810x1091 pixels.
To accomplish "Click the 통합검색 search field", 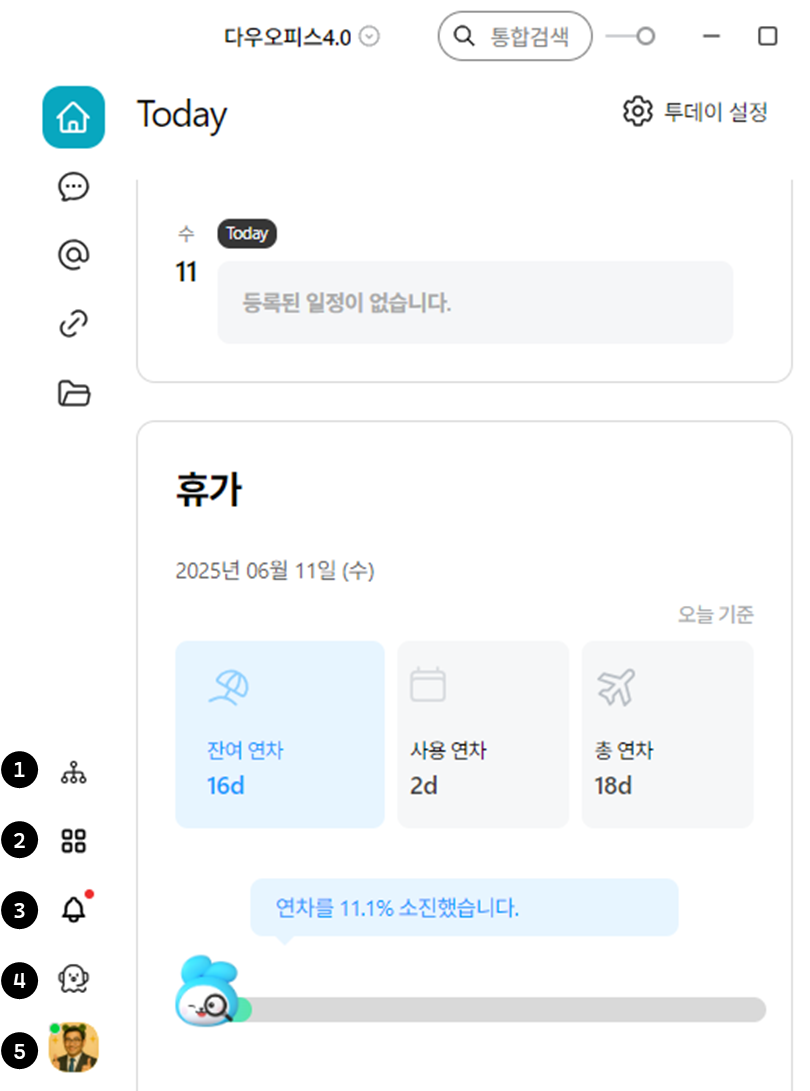I will 515,37.
